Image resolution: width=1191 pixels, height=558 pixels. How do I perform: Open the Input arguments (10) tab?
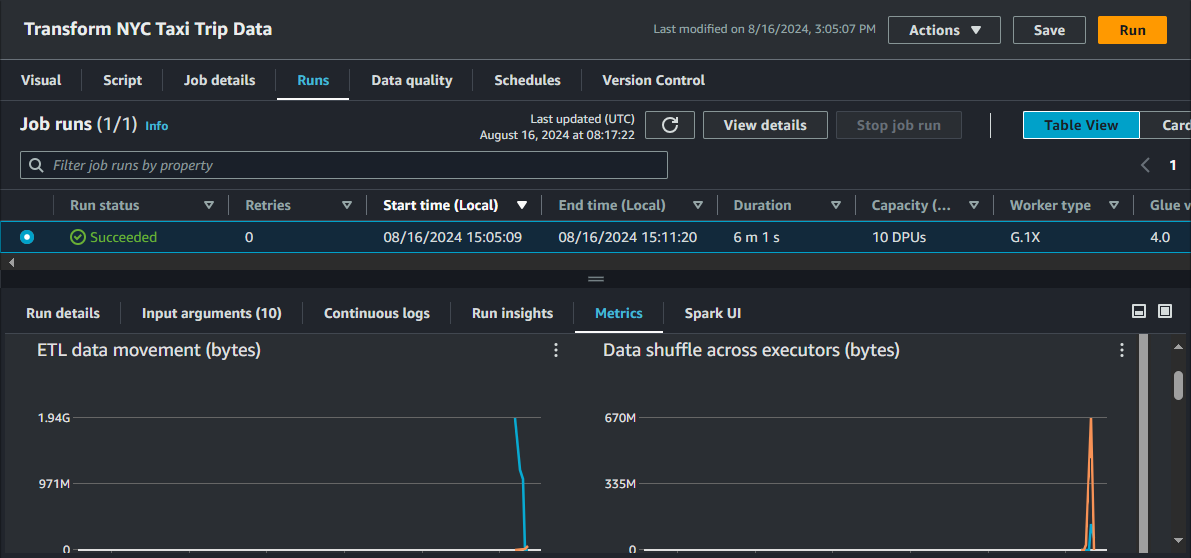tap(212, 314)
